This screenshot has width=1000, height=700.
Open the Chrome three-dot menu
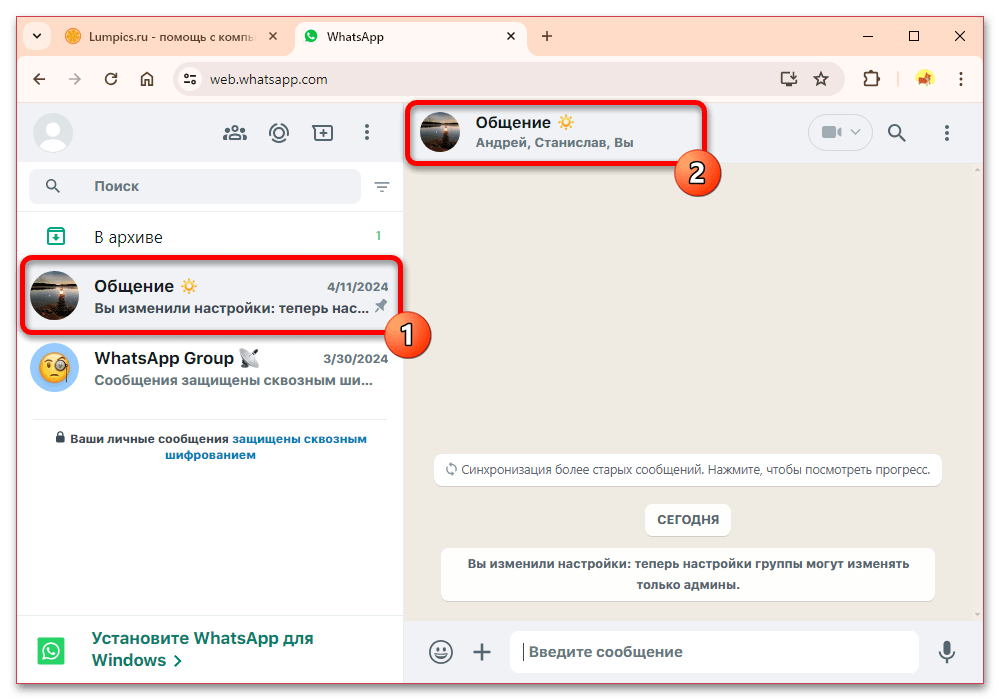point(960,79)
